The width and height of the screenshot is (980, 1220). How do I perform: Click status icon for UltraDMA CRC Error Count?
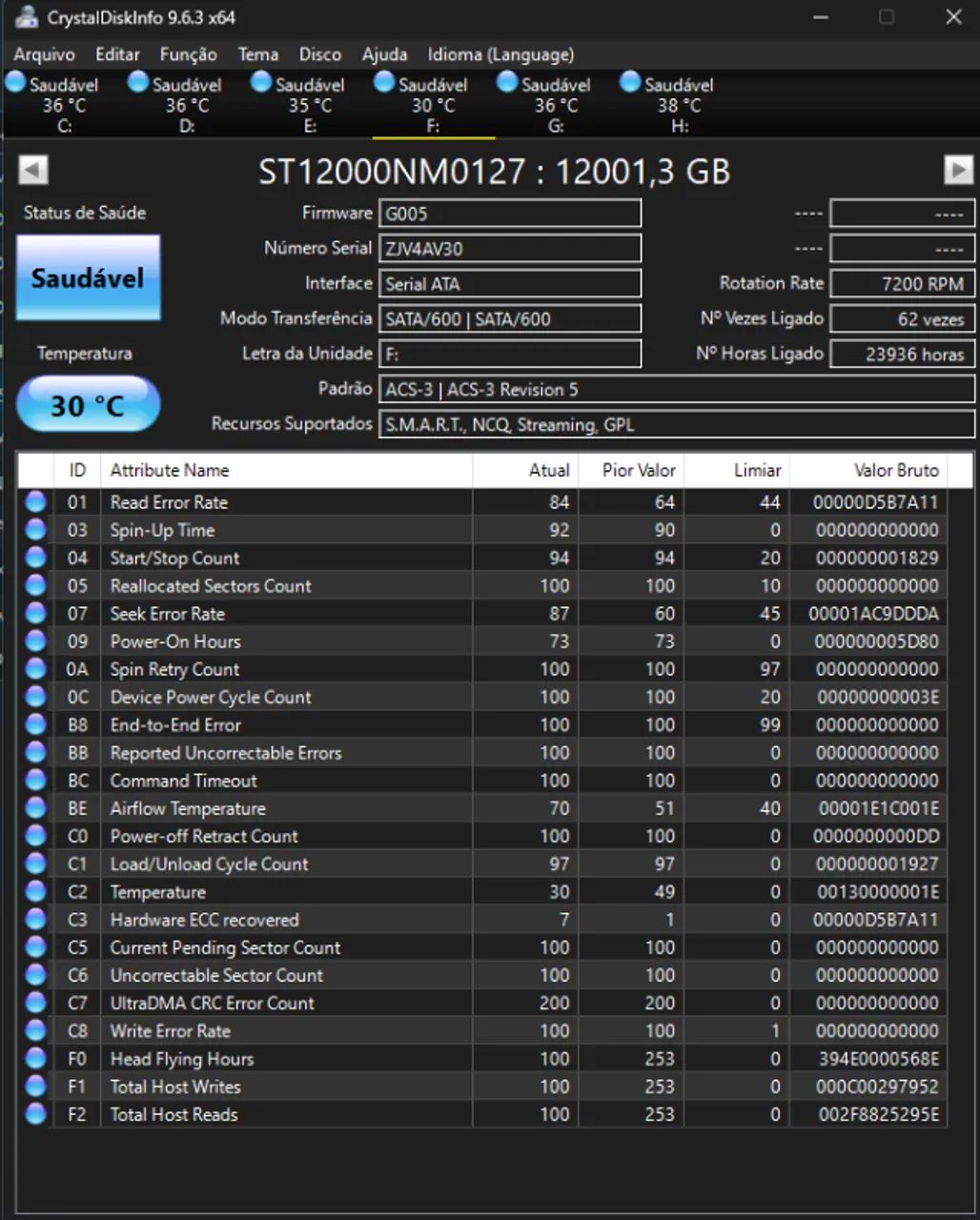click(35, 1003)
